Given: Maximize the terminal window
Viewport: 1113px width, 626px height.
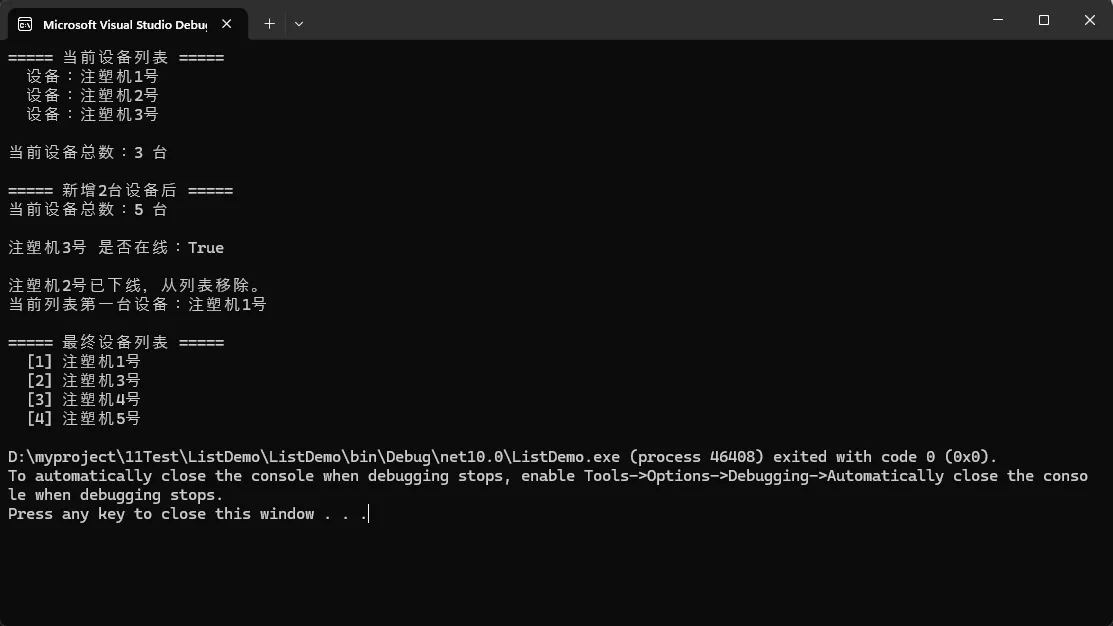Looking at the screenshot, I should [x=1043, y=20].
